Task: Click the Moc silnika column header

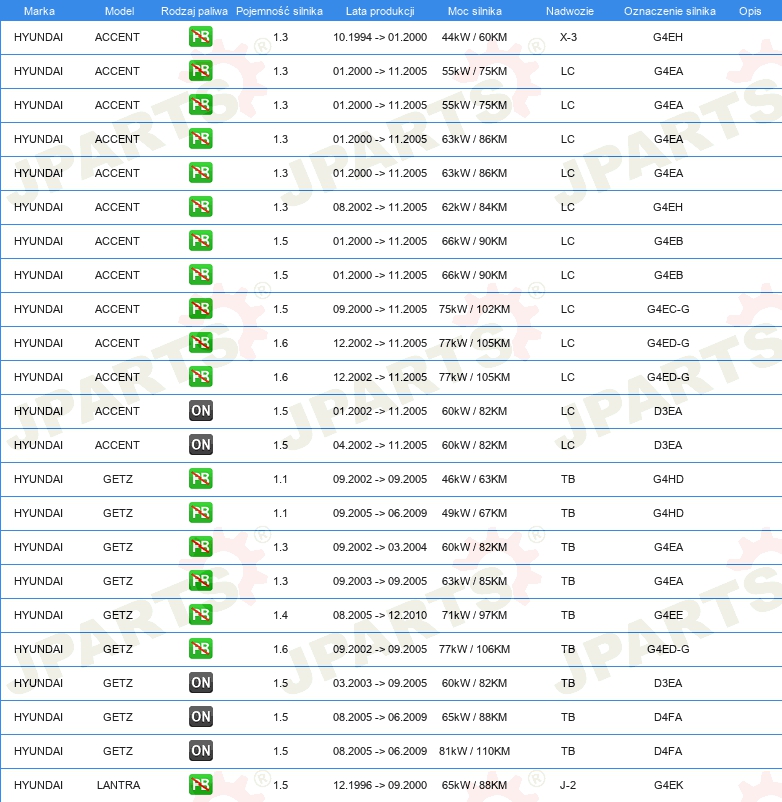Action: coord(475,11)
